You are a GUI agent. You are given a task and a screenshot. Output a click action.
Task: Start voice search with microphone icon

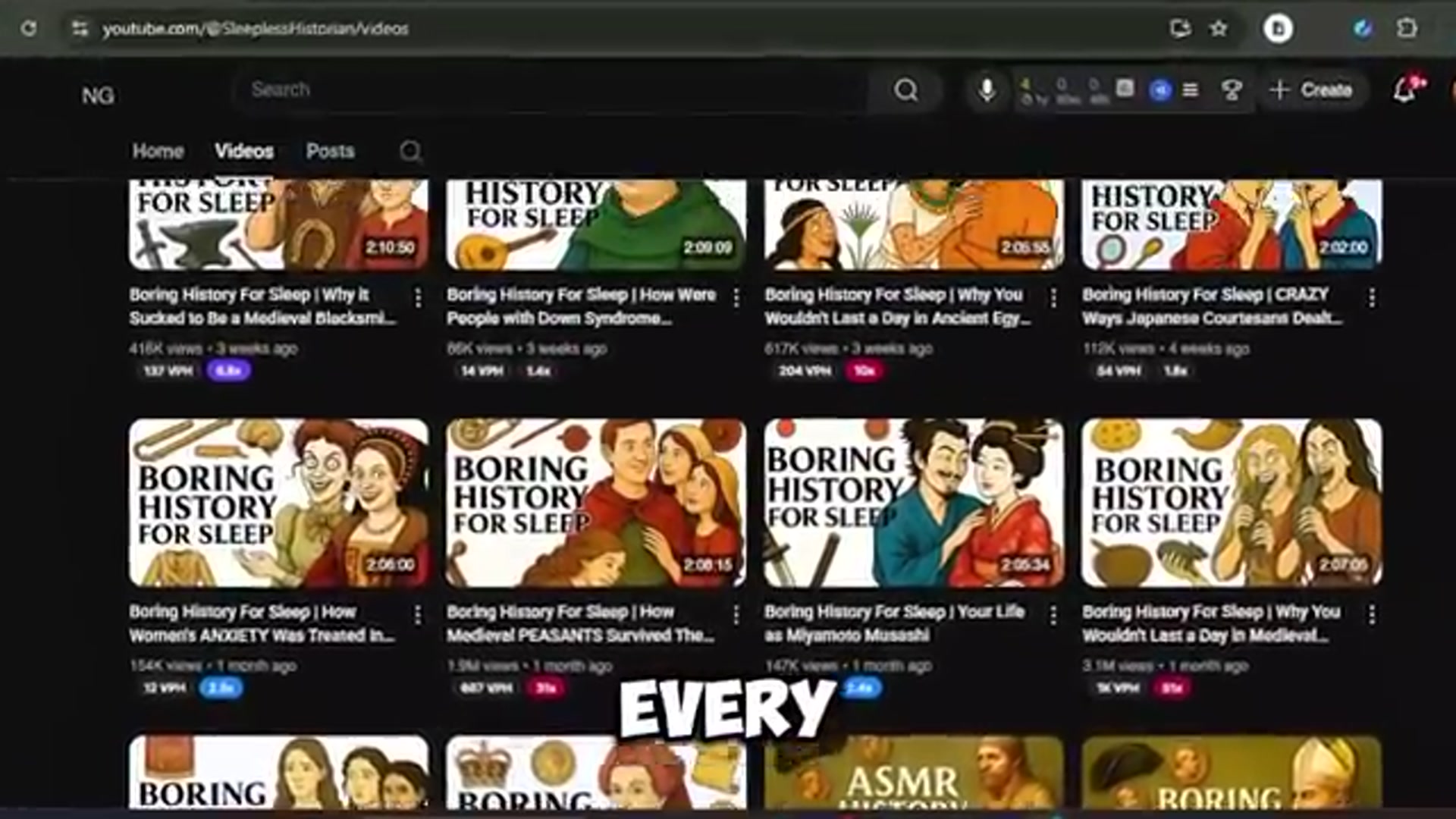(987, 90)
